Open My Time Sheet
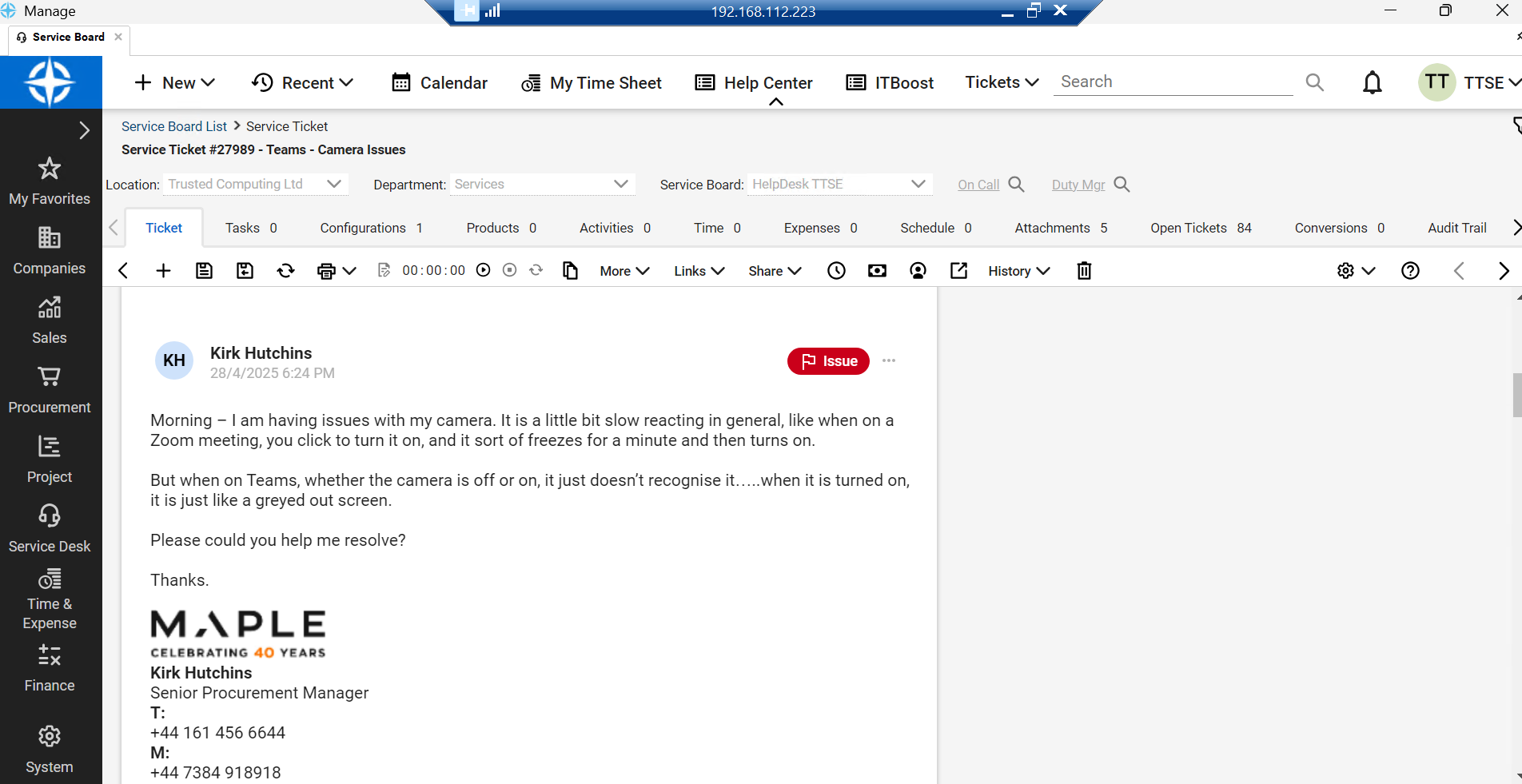 coord(592,82)
